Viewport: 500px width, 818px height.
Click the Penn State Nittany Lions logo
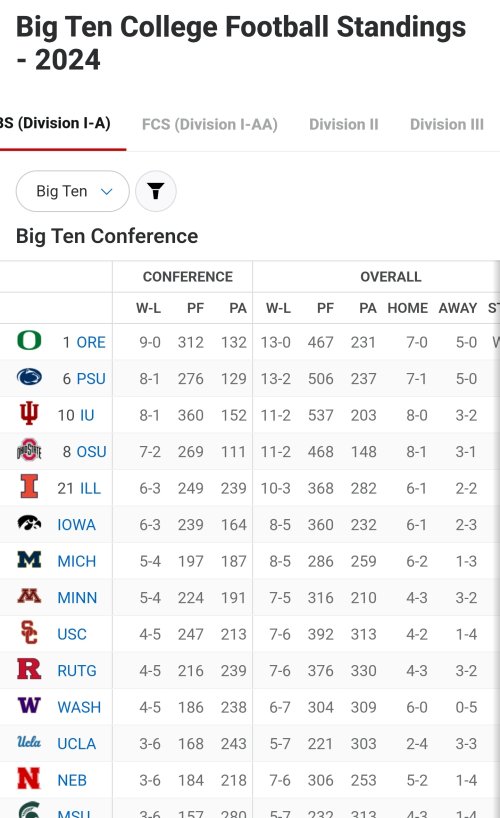pos(29,377)
